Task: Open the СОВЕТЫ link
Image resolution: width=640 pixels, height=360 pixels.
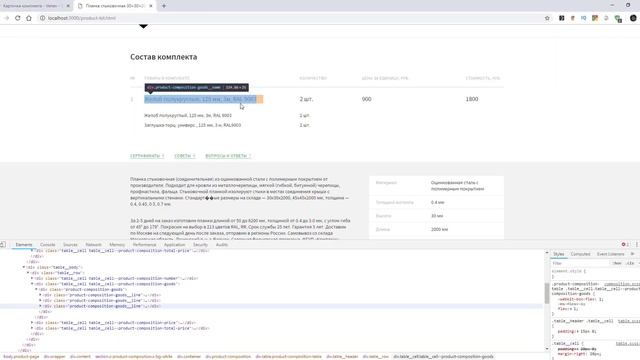Action: click(185, 156)
